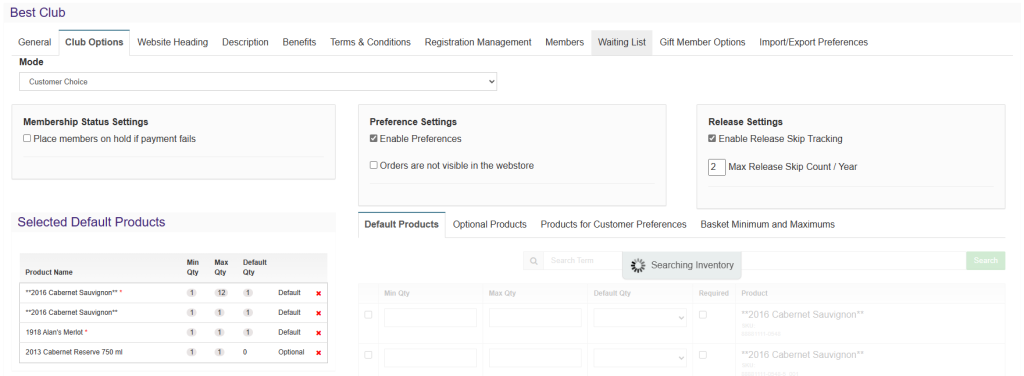Open the Benefits tab
This screenshot has height=376, width=1024.
click(299, 42)
